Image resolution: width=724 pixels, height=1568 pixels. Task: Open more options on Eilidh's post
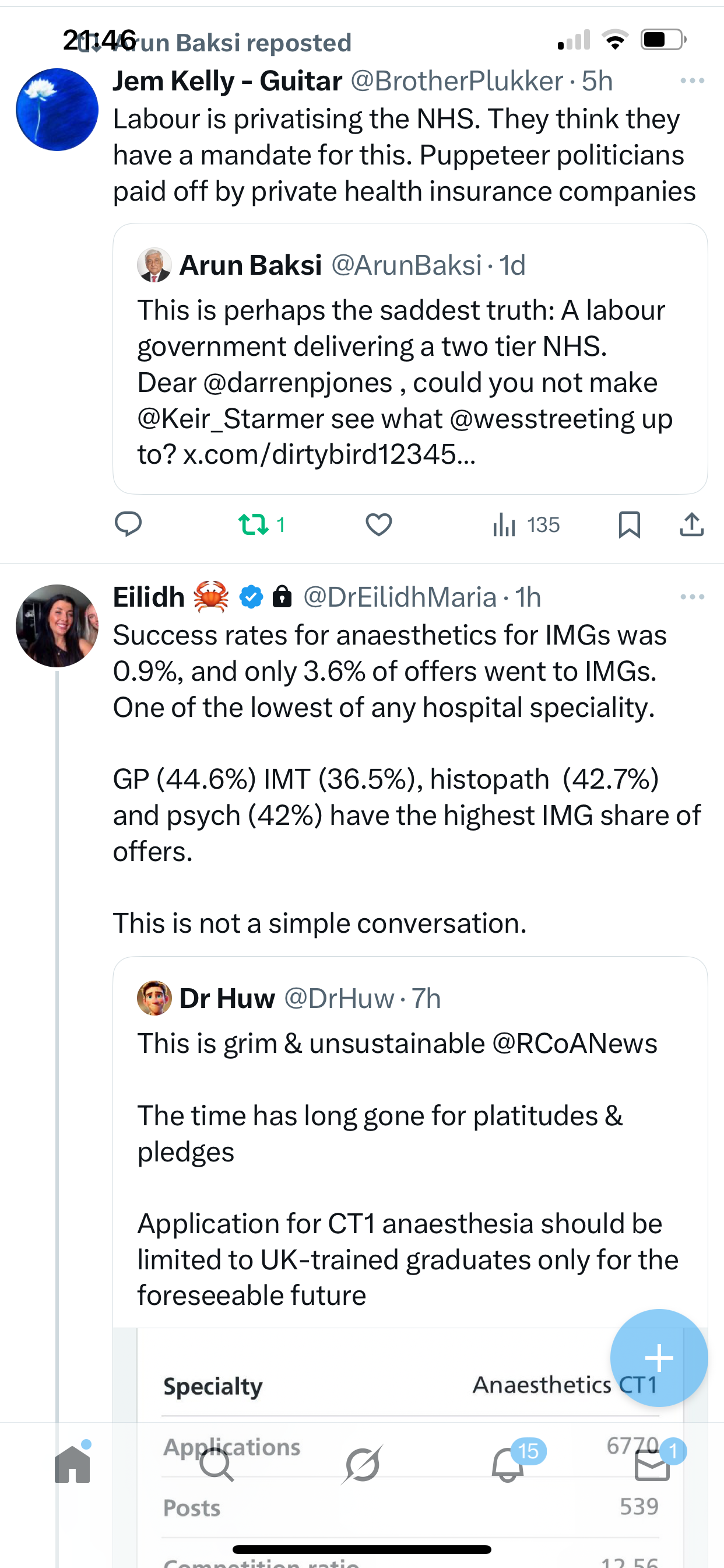pyautogui.click(x=693, y=597)
